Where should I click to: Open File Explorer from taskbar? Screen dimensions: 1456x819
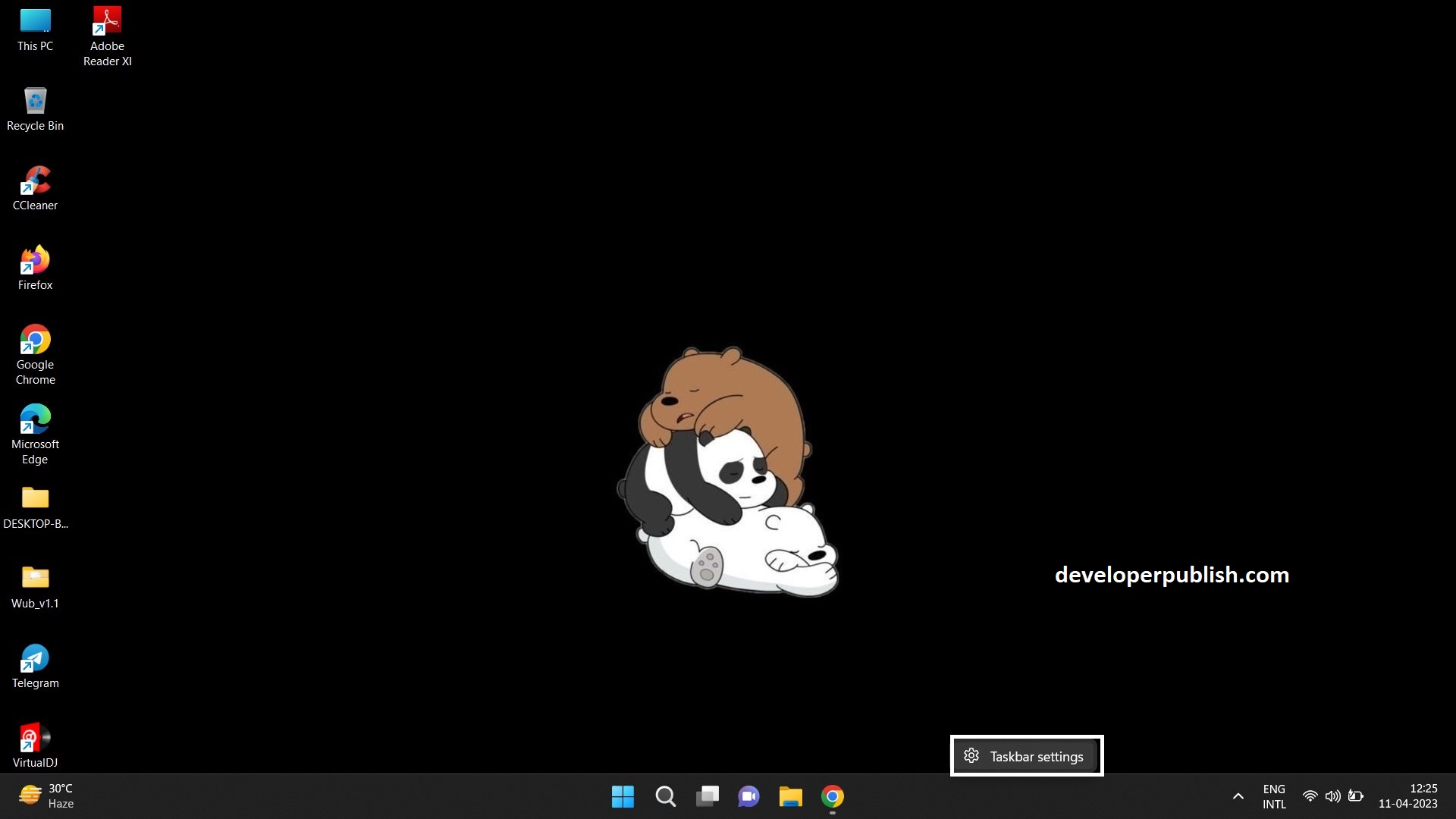[x=791, y=796]
